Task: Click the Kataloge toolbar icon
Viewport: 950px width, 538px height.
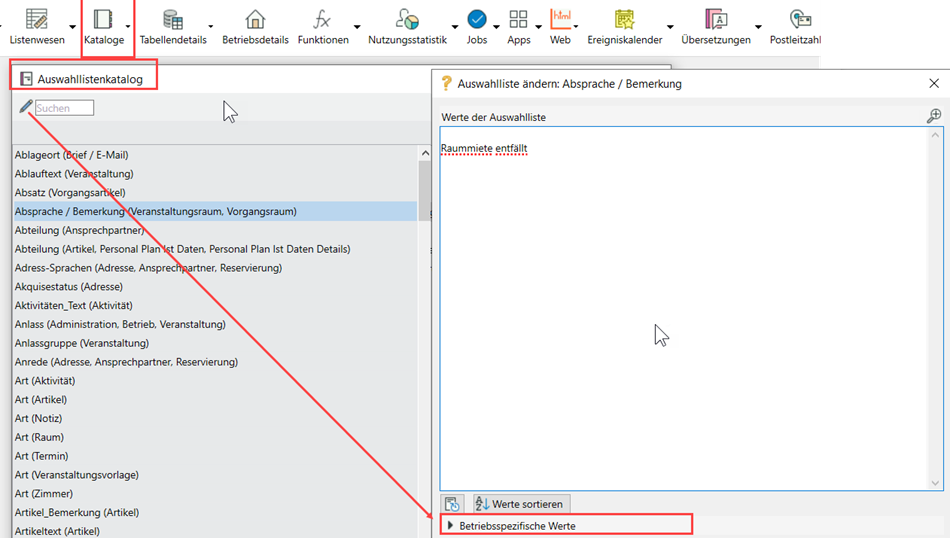Action: pyautogui.click(x=103, y=19)
